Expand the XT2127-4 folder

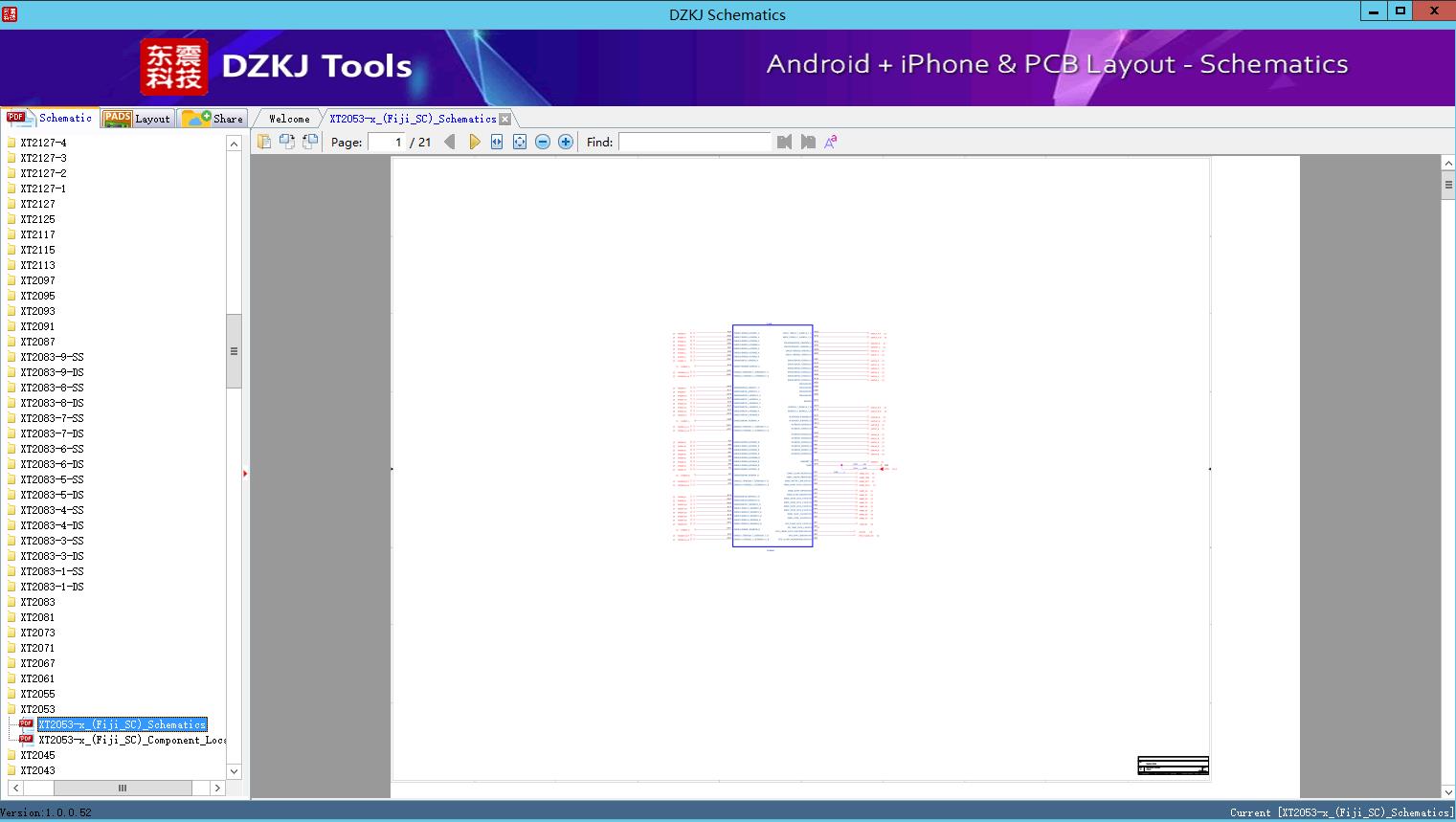(x=43, y=143)
